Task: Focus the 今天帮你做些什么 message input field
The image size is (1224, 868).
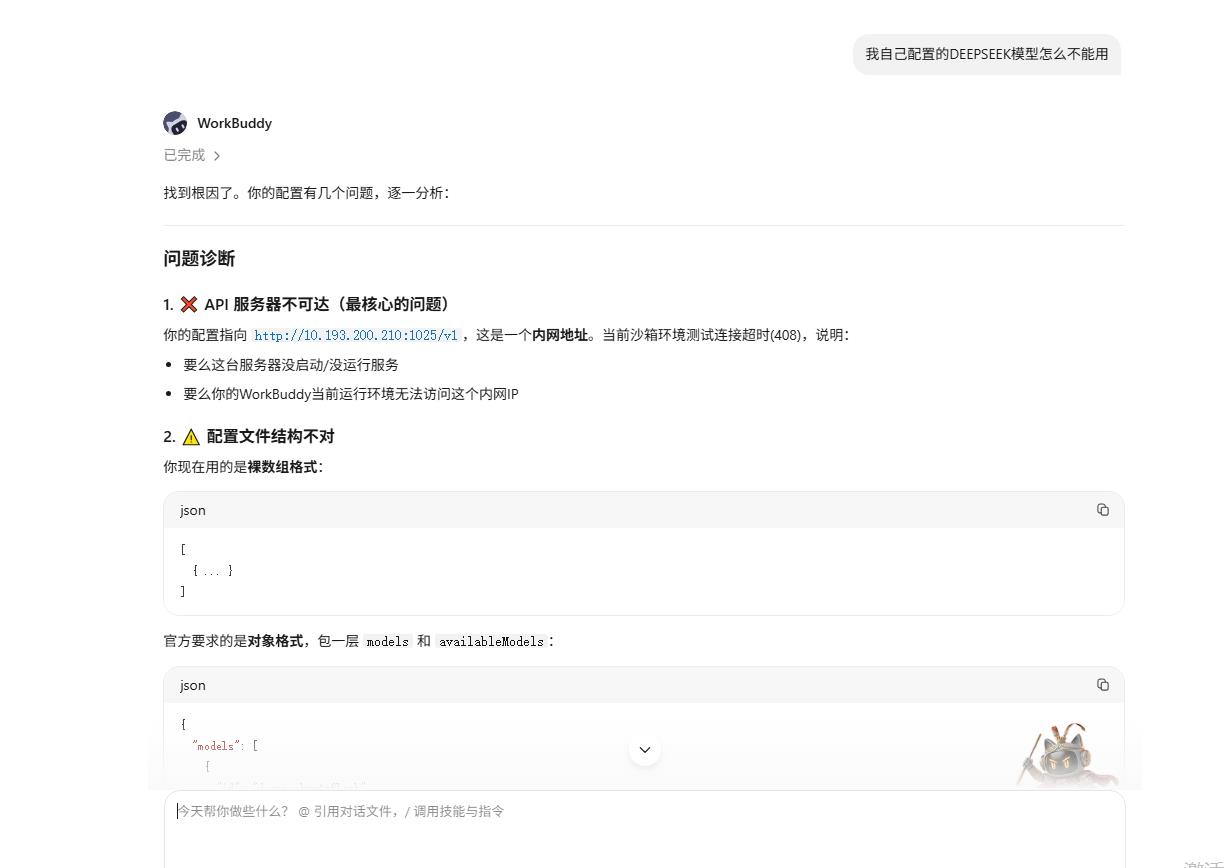Action: click(x=645, y=829)
